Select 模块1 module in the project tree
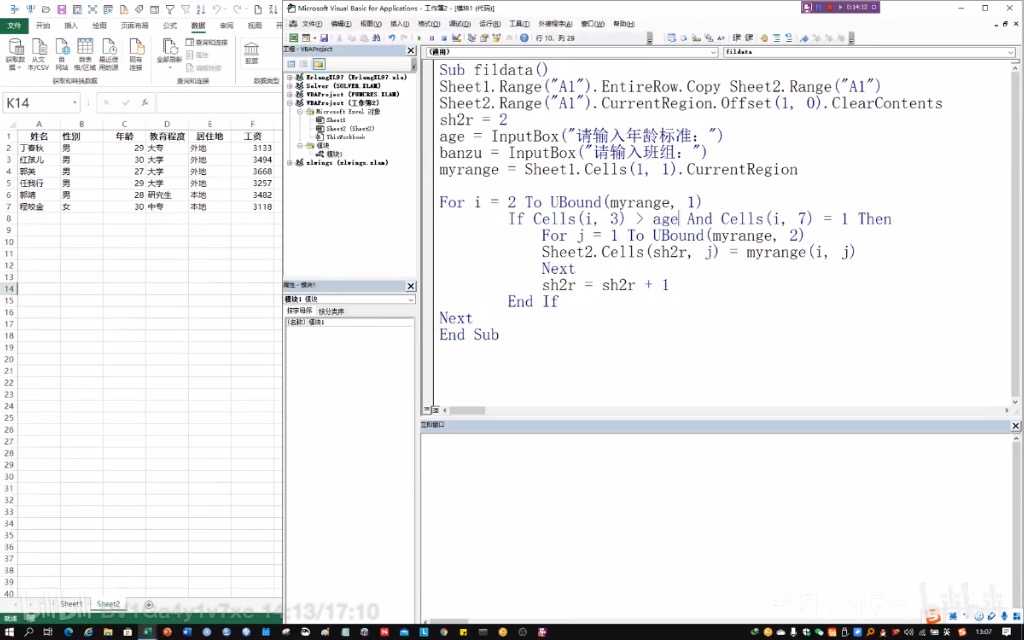1024x640 pixels. click(334, 154)
